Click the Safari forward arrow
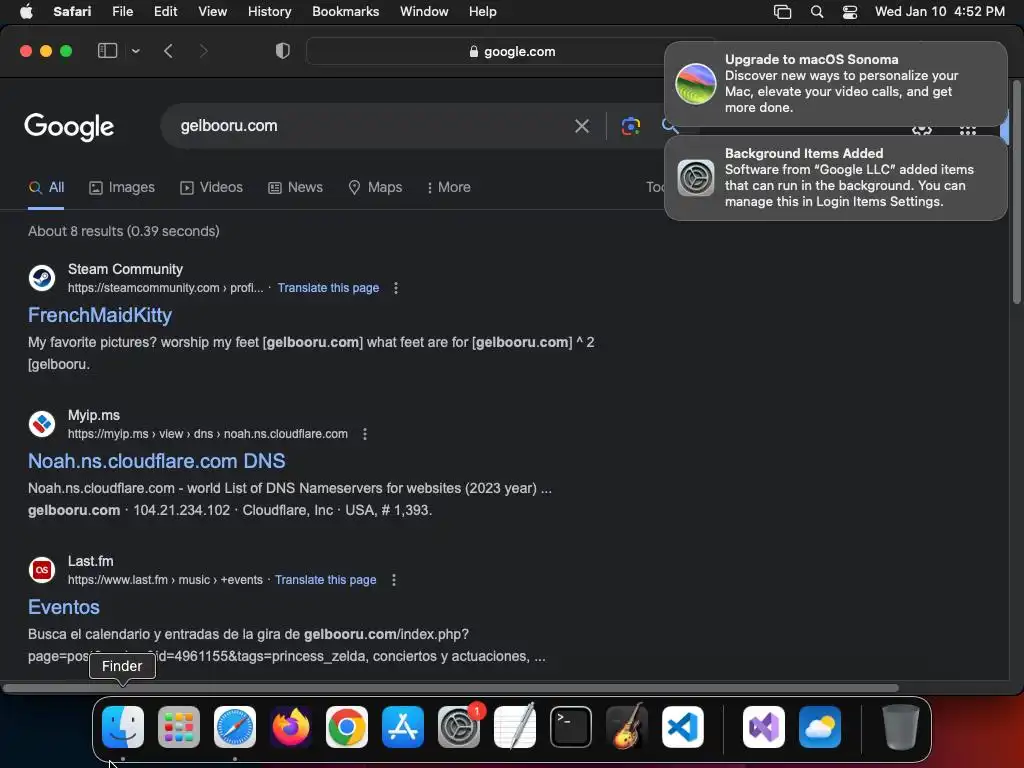Viewport: 1024px width, 768px height. [203, 51]
